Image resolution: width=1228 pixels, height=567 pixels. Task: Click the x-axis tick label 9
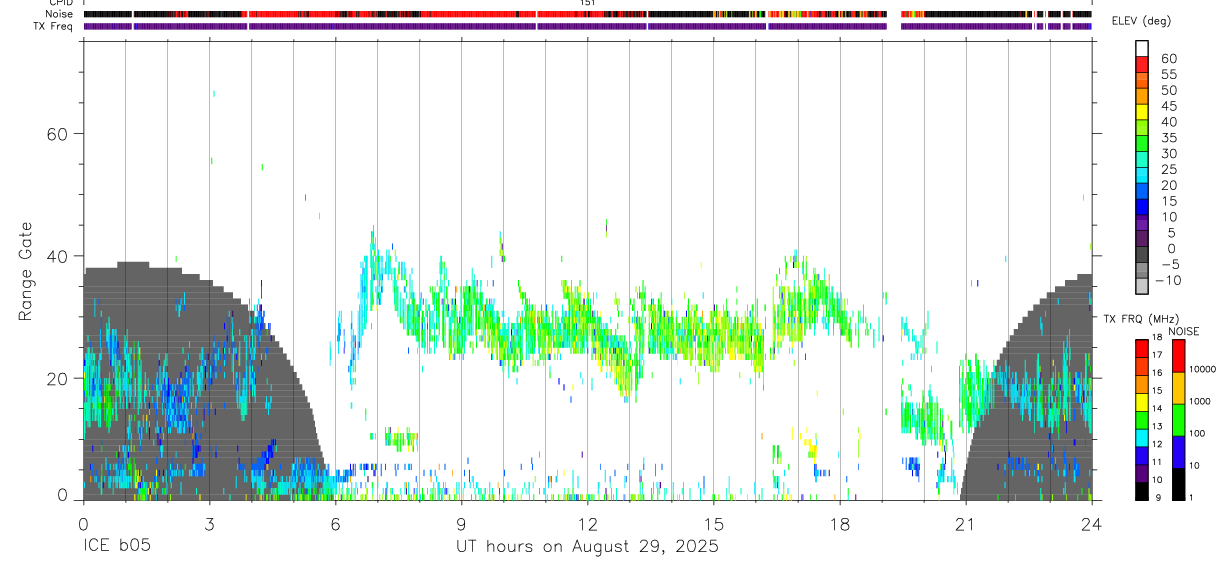[x=461, y=523]
